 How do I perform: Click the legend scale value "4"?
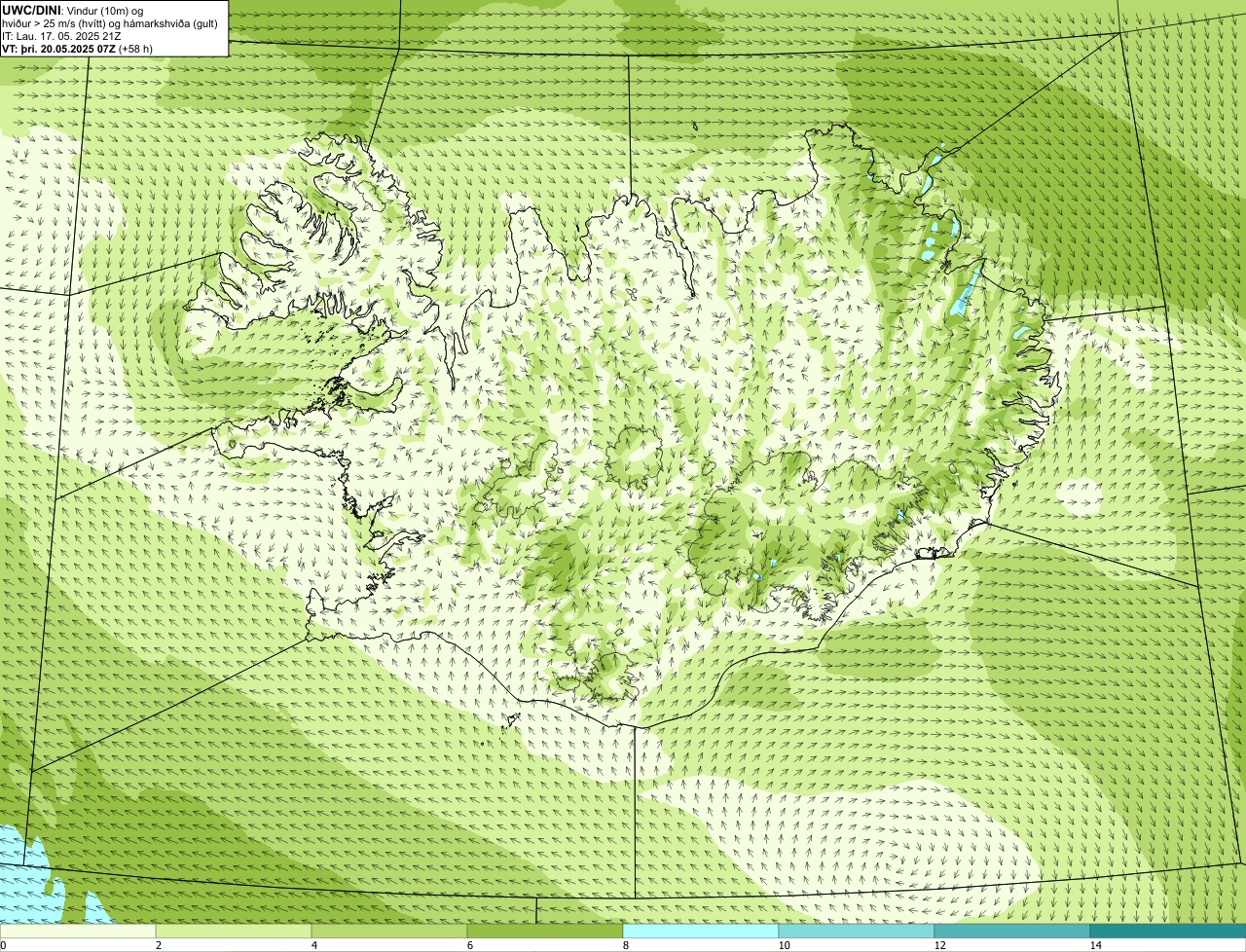coord(313,945)
